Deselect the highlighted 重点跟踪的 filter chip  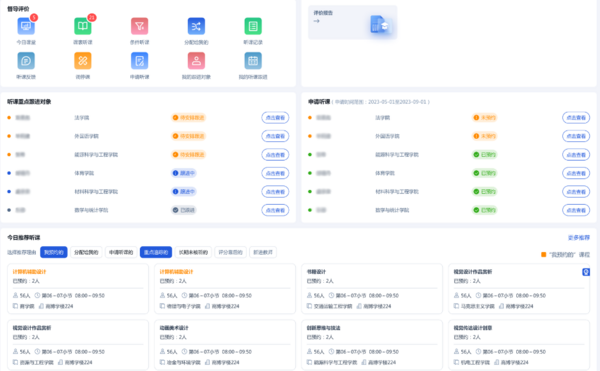coord(156,252)
